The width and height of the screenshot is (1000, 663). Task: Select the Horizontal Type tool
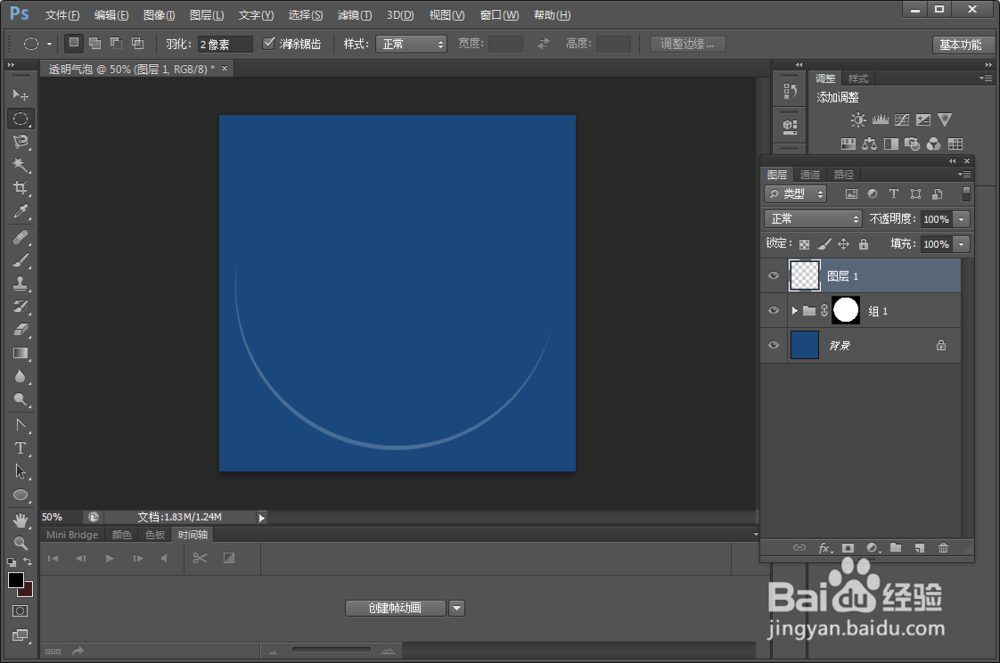click(x=20, y=448)
